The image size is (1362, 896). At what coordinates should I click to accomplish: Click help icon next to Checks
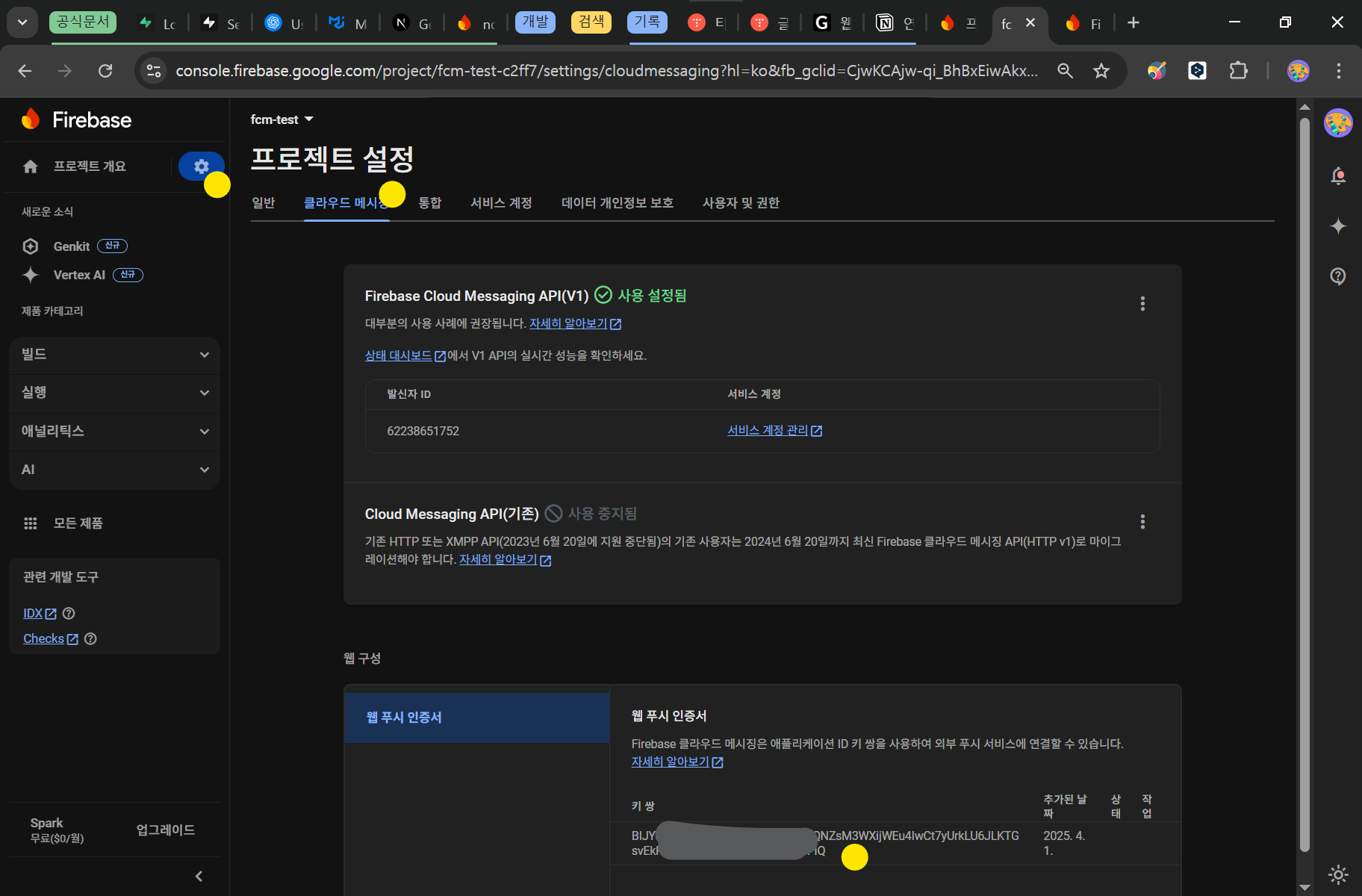90,639
